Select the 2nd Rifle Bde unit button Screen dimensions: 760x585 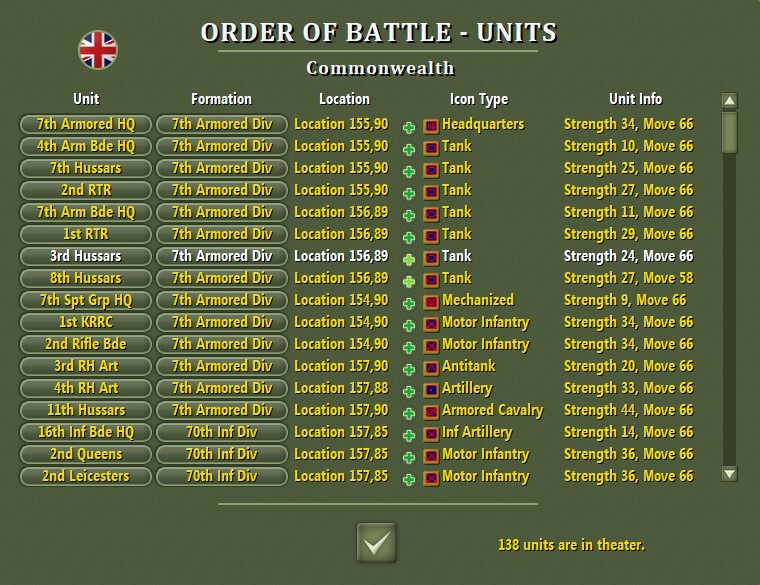coord(86,344)
